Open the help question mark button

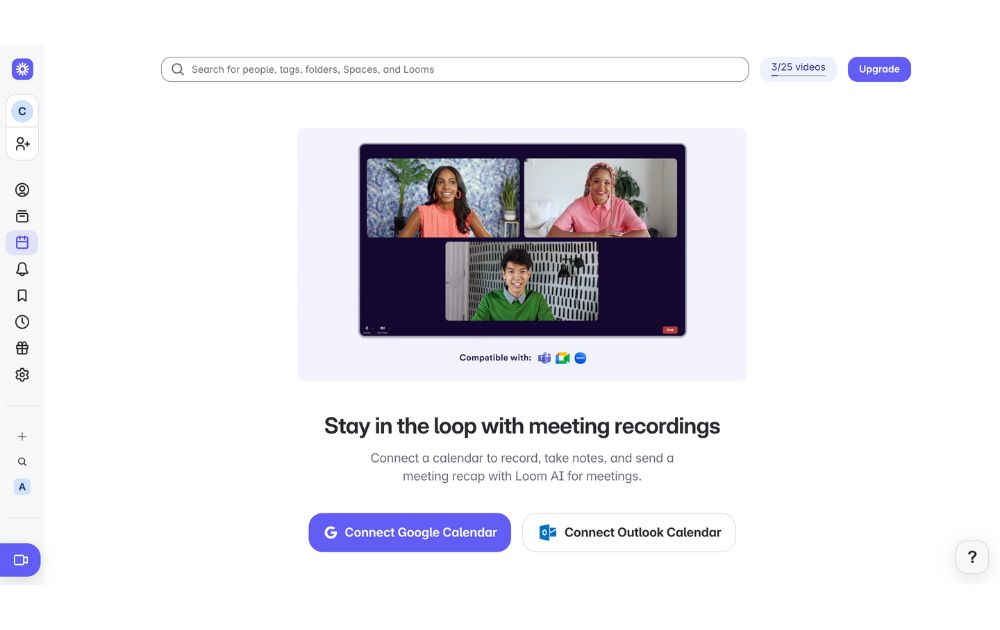[x=972, y=557]
